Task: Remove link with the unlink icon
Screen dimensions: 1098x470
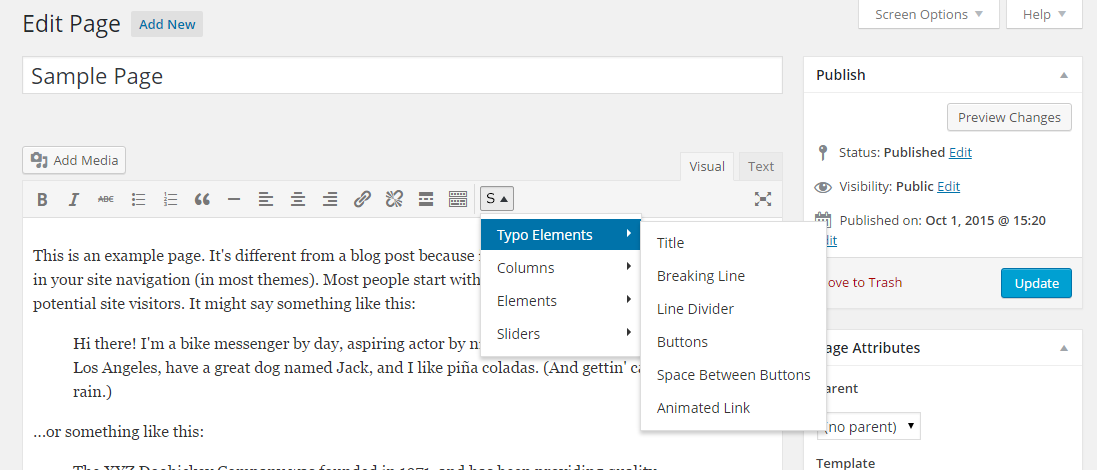Action: [x=394, y=200]
